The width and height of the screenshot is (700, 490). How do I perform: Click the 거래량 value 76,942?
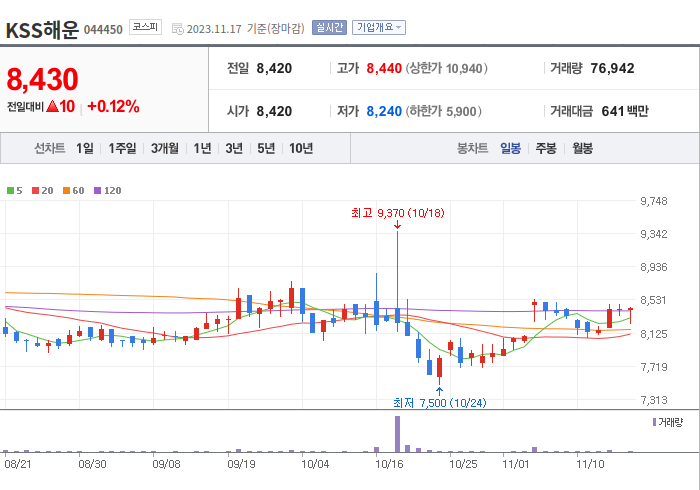[x=612, y=68]
